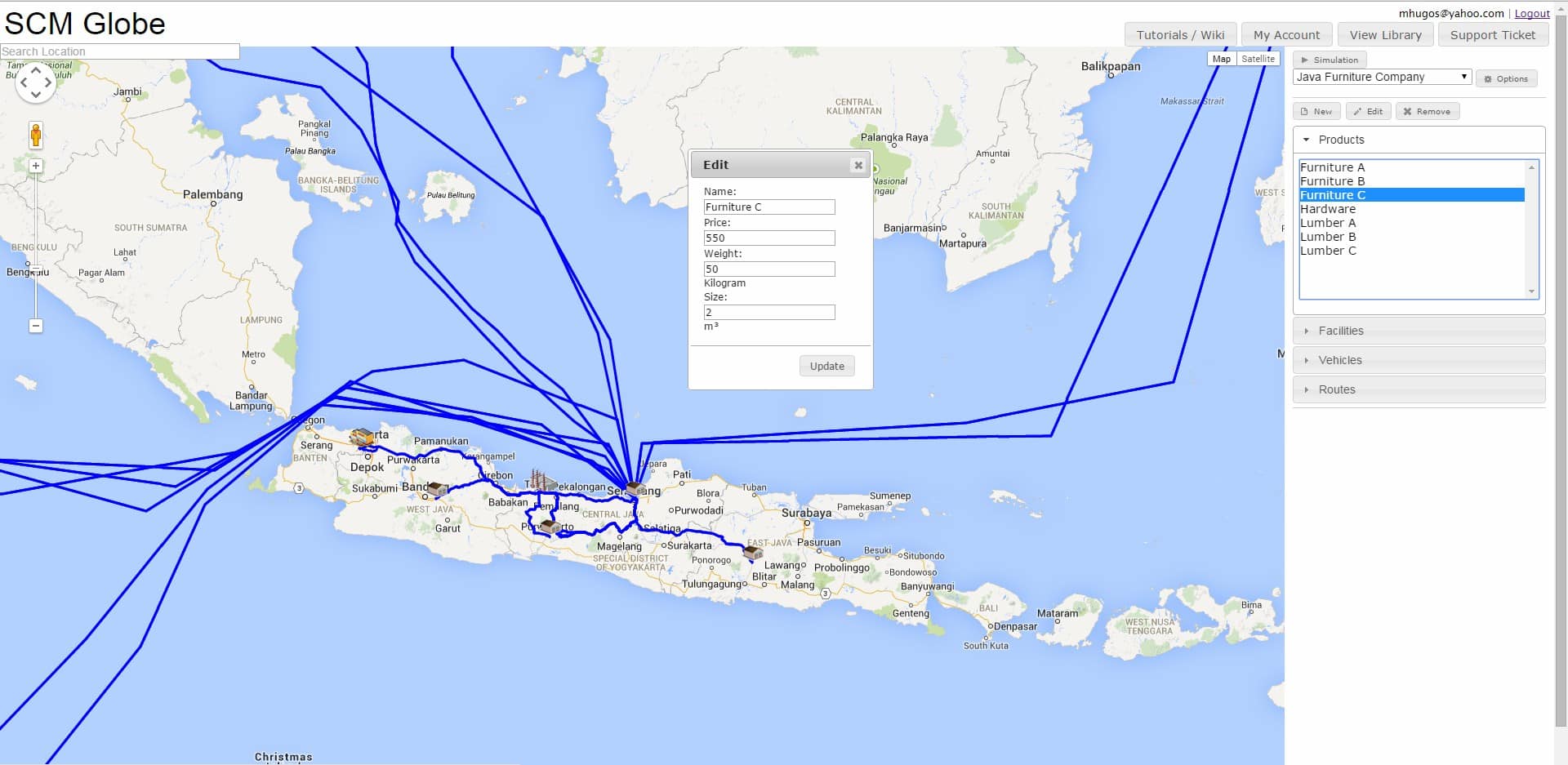The height and width of the screenshot is (765, 1568).
Task: Click New to add a product
Action: [x=1316, y=112]
